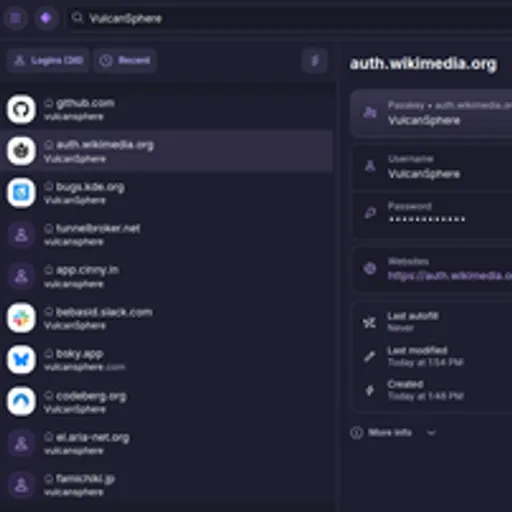
Task: Open the hamburger menu icon
Action: pyautogui.click(x=15, y=18)
